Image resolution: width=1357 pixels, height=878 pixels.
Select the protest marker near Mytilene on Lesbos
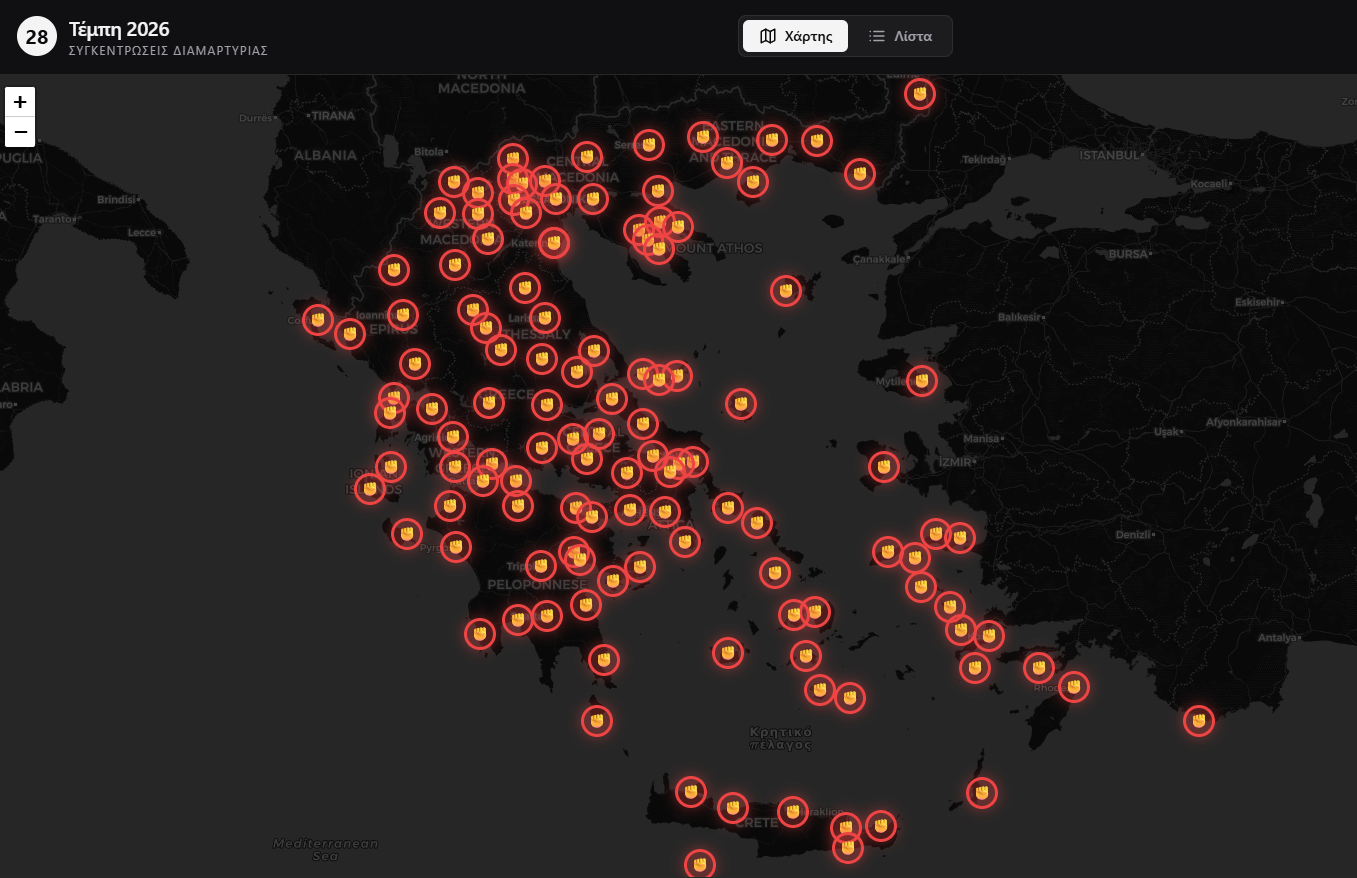(x=921, y=380)
